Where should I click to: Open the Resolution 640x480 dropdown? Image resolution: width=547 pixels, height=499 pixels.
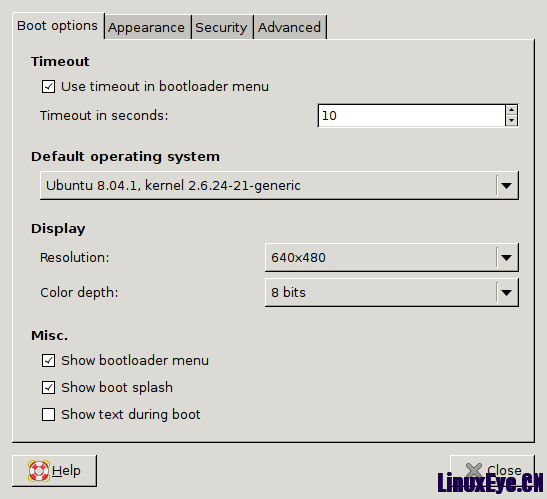[x=391, y=258]
